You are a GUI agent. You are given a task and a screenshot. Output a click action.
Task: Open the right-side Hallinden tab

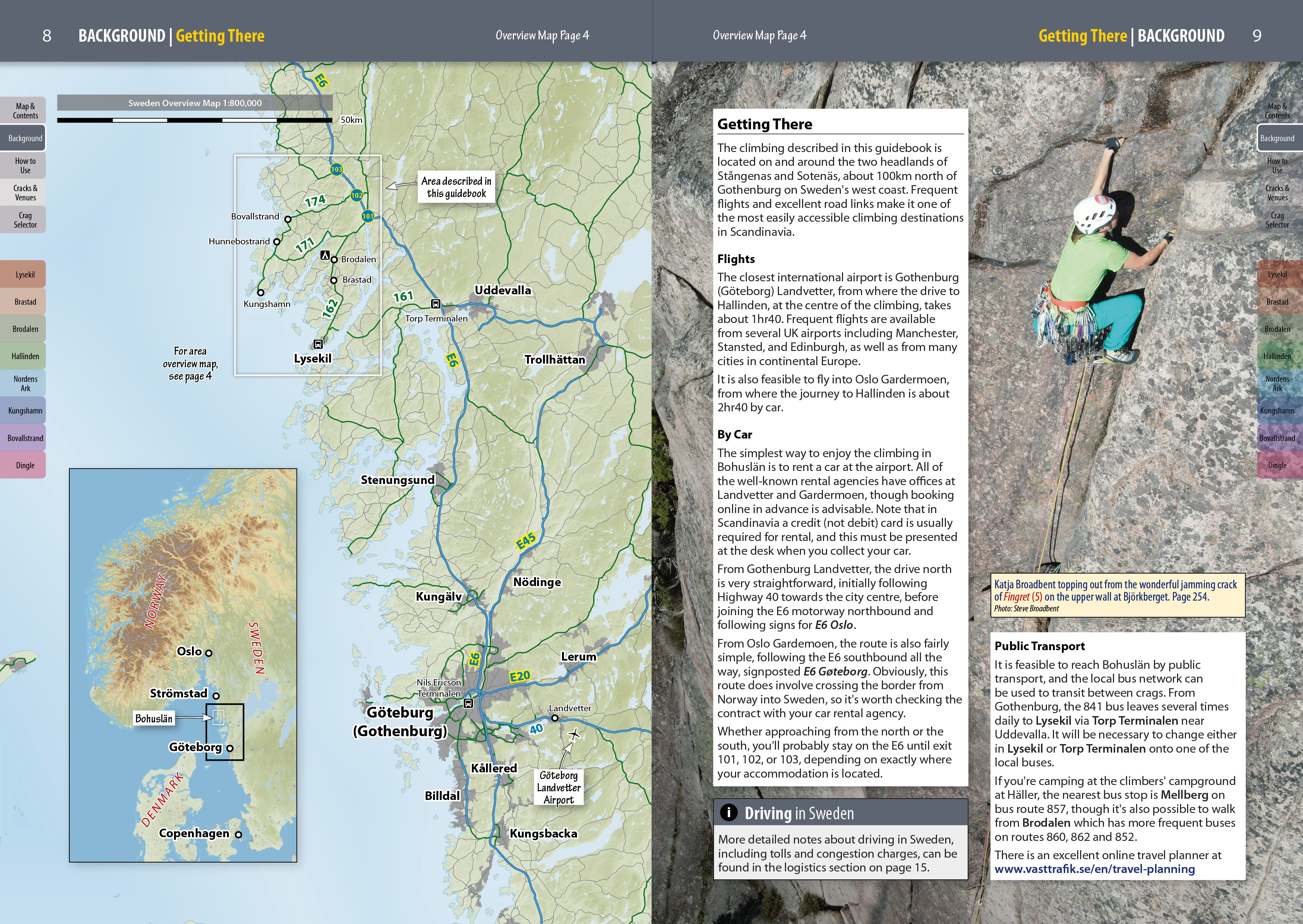(x=1277, y=356)
